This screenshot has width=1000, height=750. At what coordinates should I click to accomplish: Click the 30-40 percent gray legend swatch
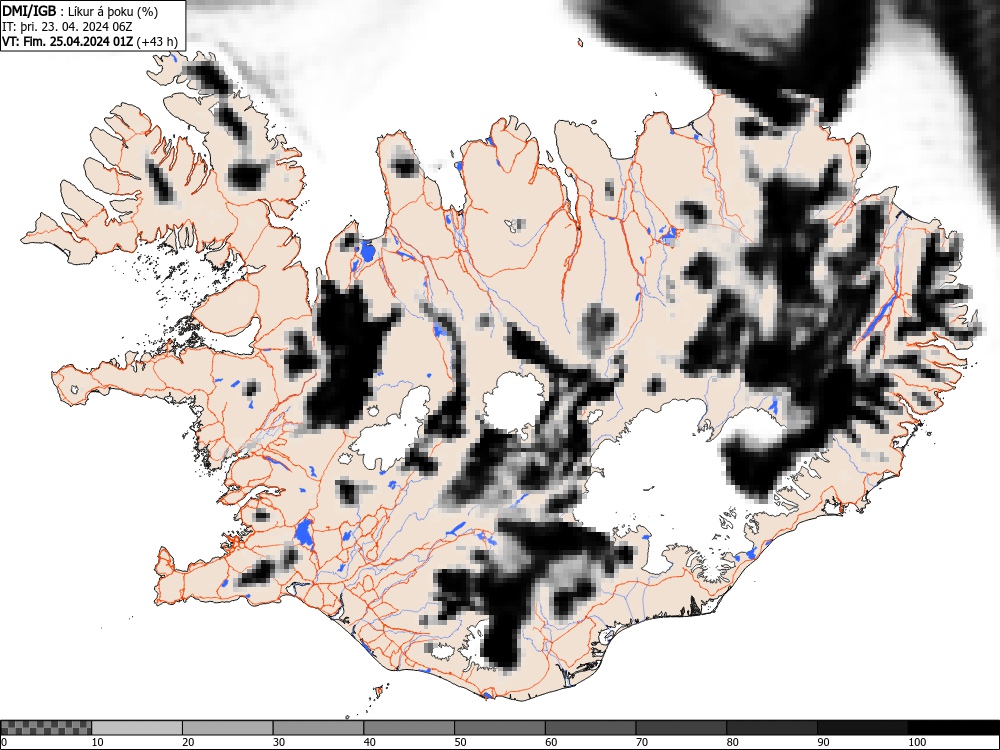[318, 728]
